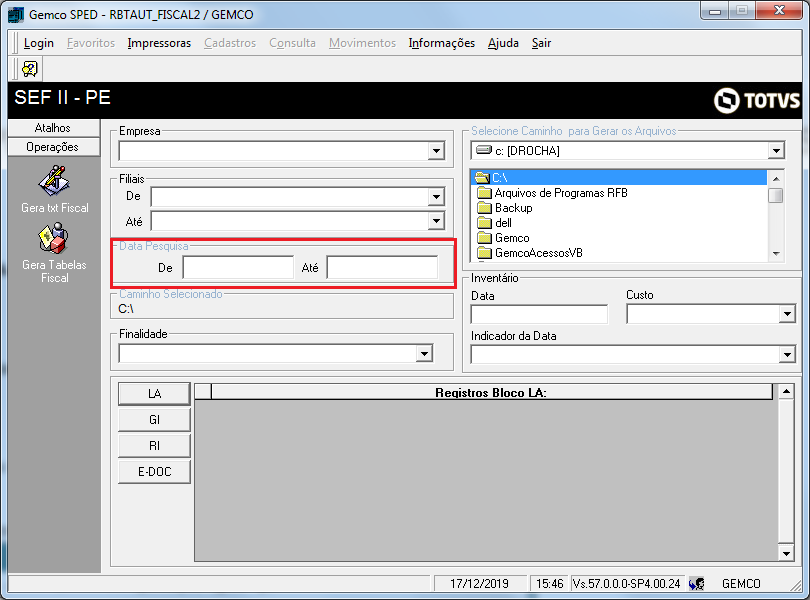The width and height of the screenshot is (810, 600).
Task: Select the Gemco folder
Action: point(504,238)
